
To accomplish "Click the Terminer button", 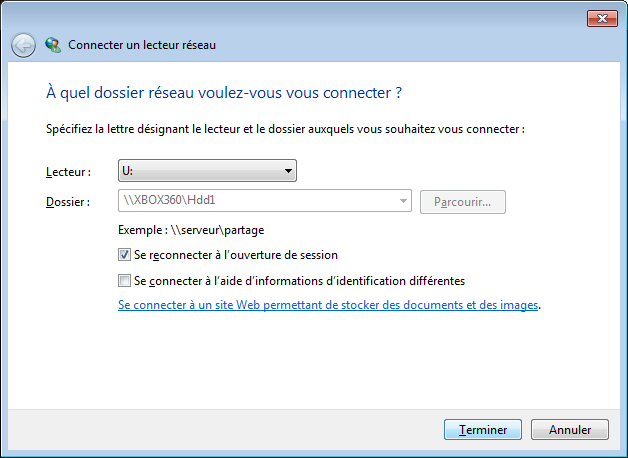I will pos(483,430).
